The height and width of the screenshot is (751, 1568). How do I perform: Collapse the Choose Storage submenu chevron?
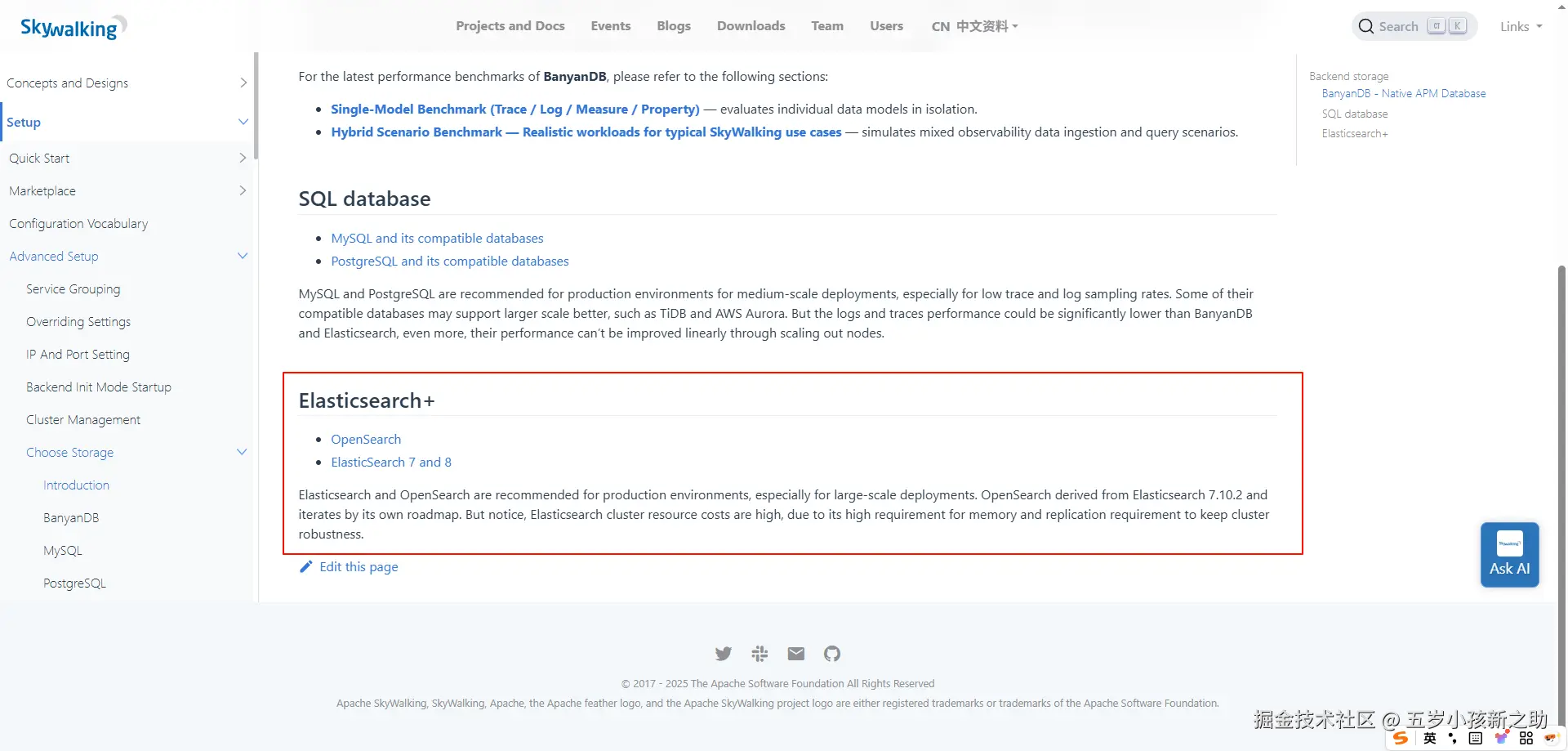[242, 453]
